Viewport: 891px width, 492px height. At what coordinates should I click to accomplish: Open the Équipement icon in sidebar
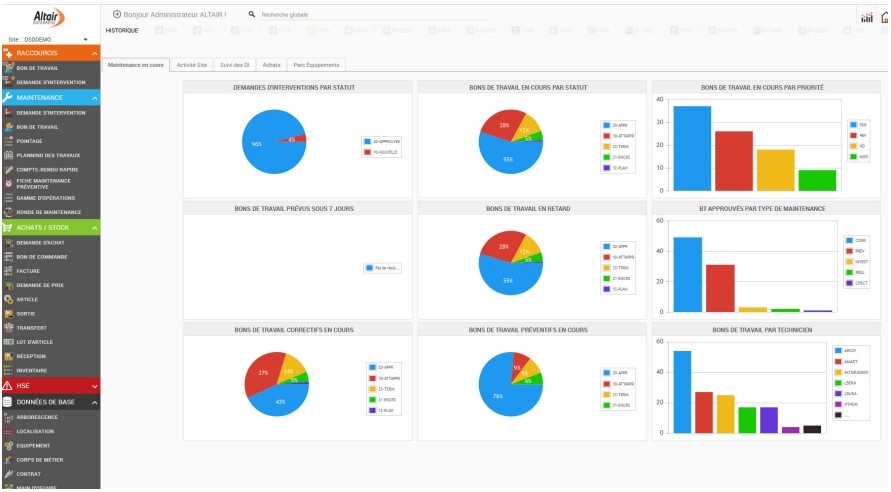(x=8, y=445)
